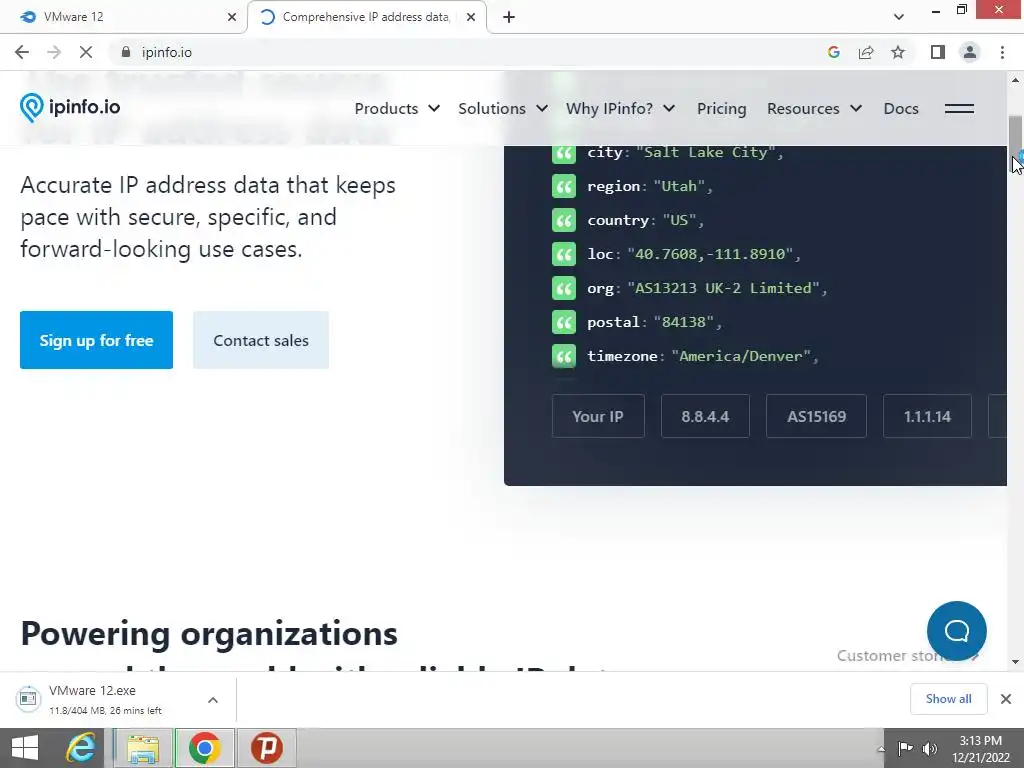1024x768 pixels.
Task: Expand VMware 12.exe download options arrow
Action: click(x=213, y=699)
